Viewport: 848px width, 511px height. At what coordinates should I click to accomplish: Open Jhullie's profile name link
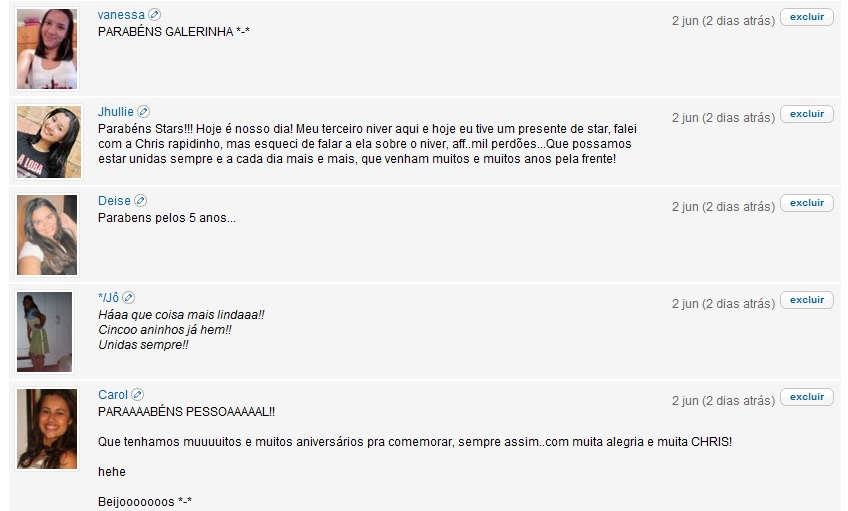click(116, 111)
